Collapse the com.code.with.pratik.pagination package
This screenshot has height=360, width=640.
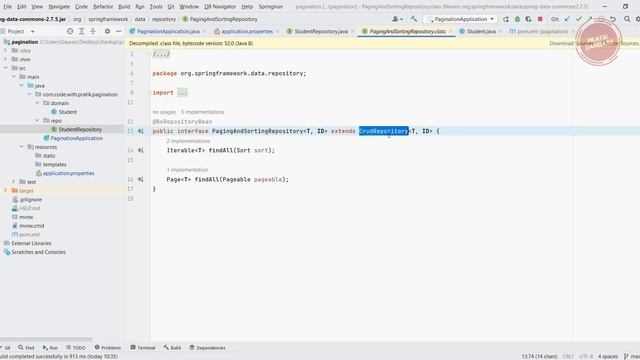point(29,94)
